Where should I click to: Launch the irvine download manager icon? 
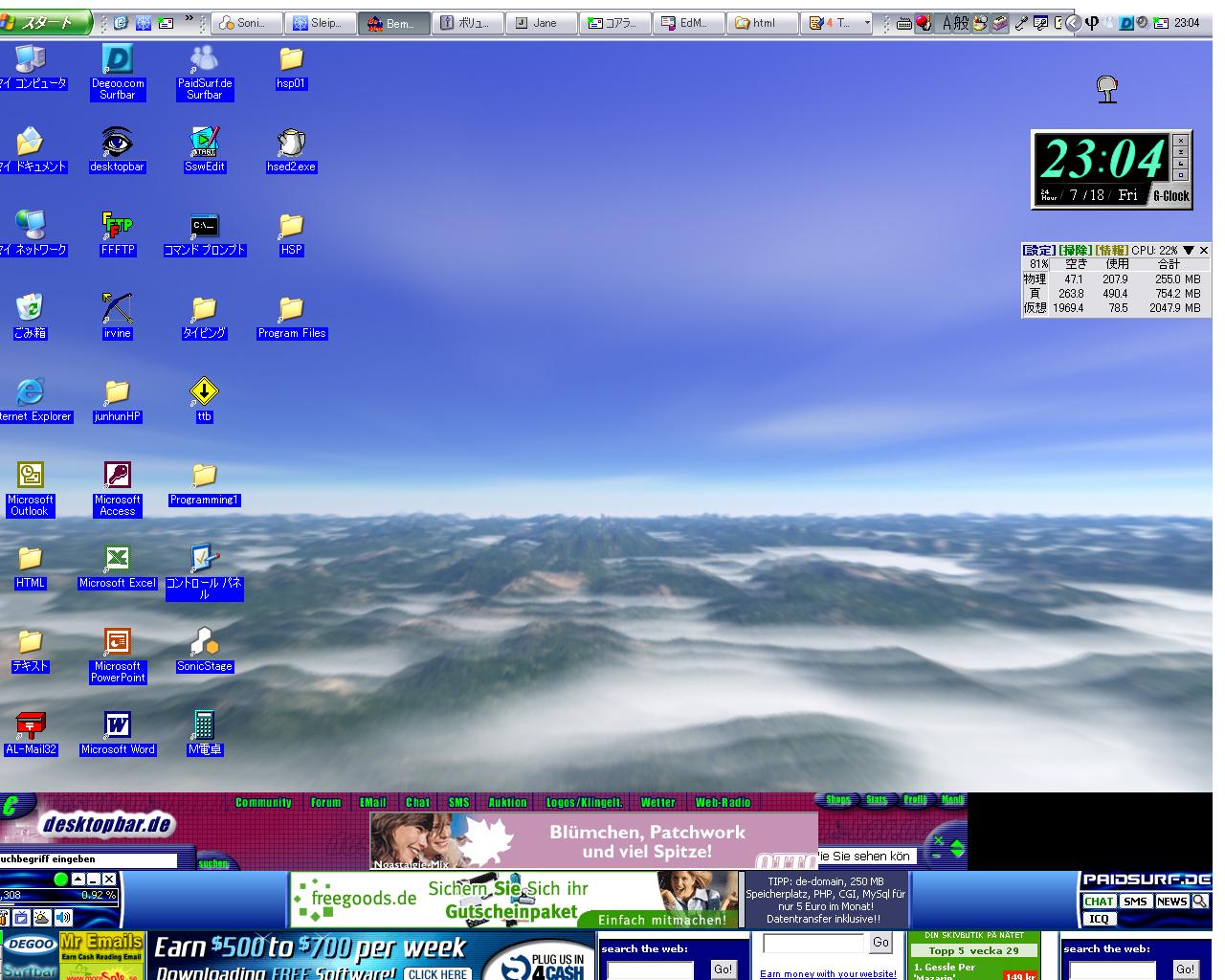point(117,316)
